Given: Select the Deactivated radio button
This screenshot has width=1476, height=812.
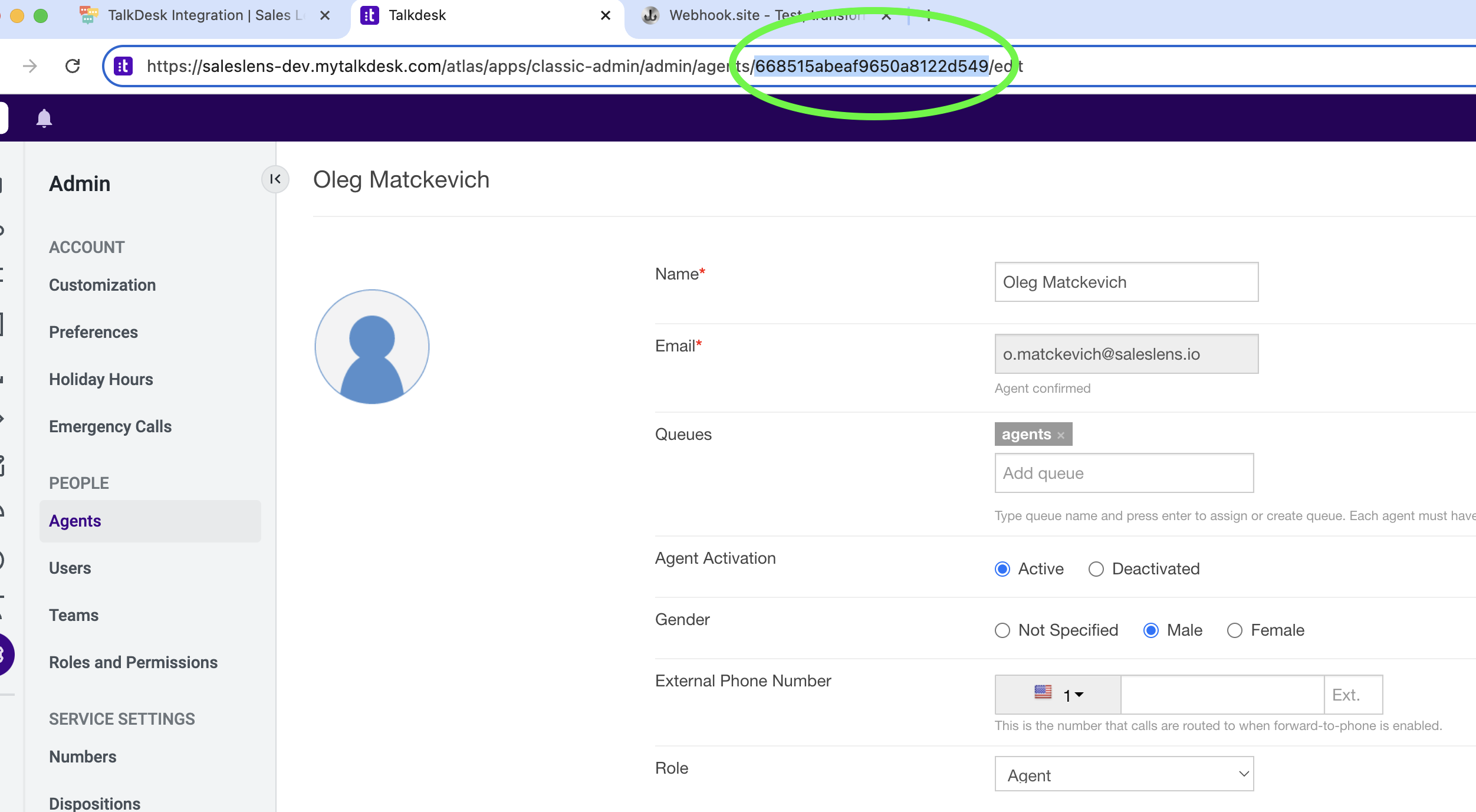Looking at the screenshot, I should tap(1096, 569).
